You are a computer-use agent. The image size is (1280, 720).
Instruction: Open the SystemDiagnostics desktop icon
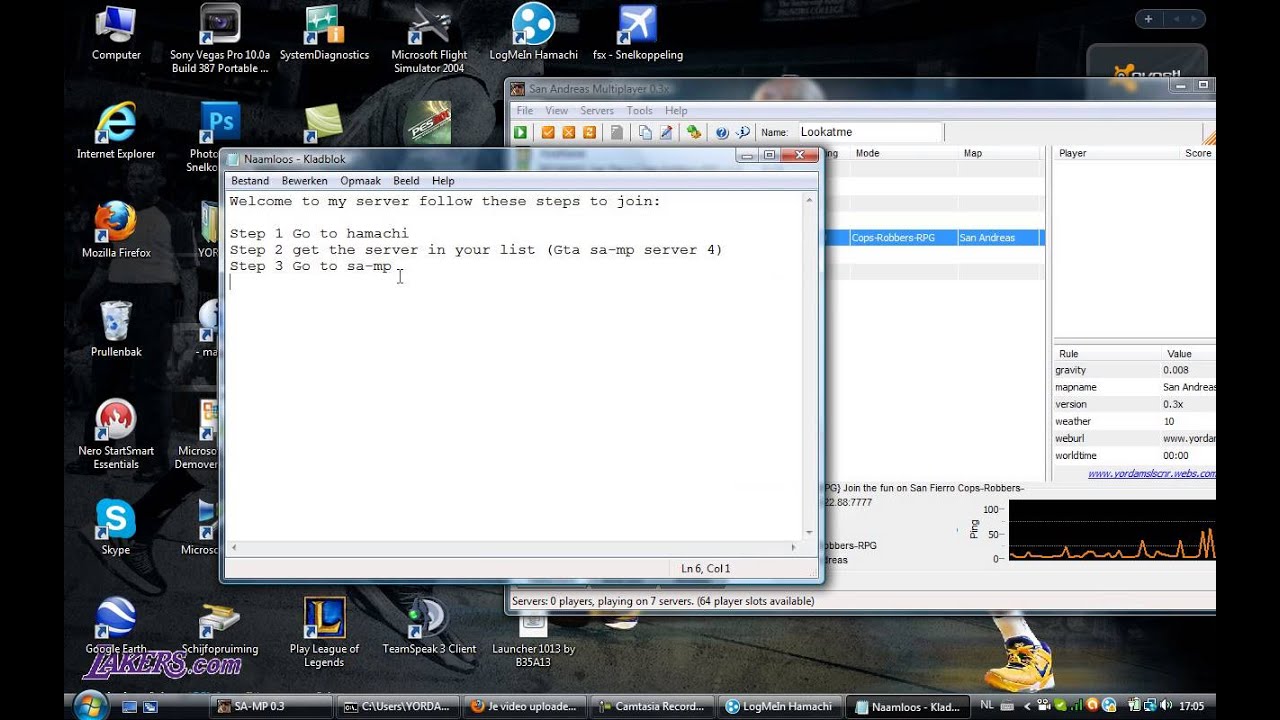pyautogui.click(x=324, y=34)
